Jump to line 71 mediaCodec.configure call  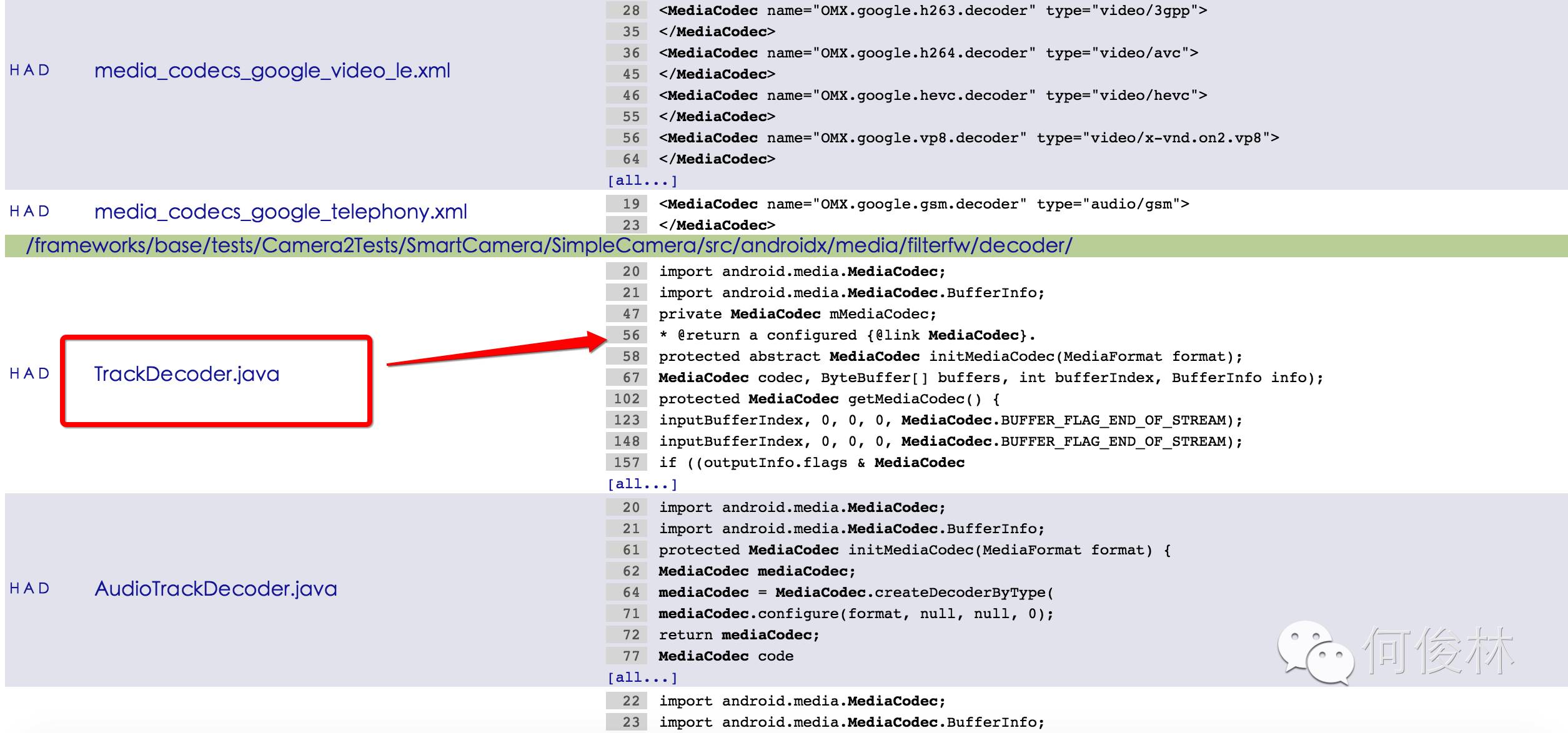(x=631, y=614)
